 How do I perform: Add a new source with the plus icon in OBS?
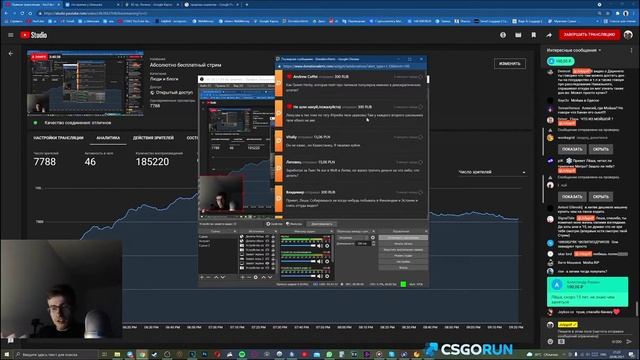242,277
